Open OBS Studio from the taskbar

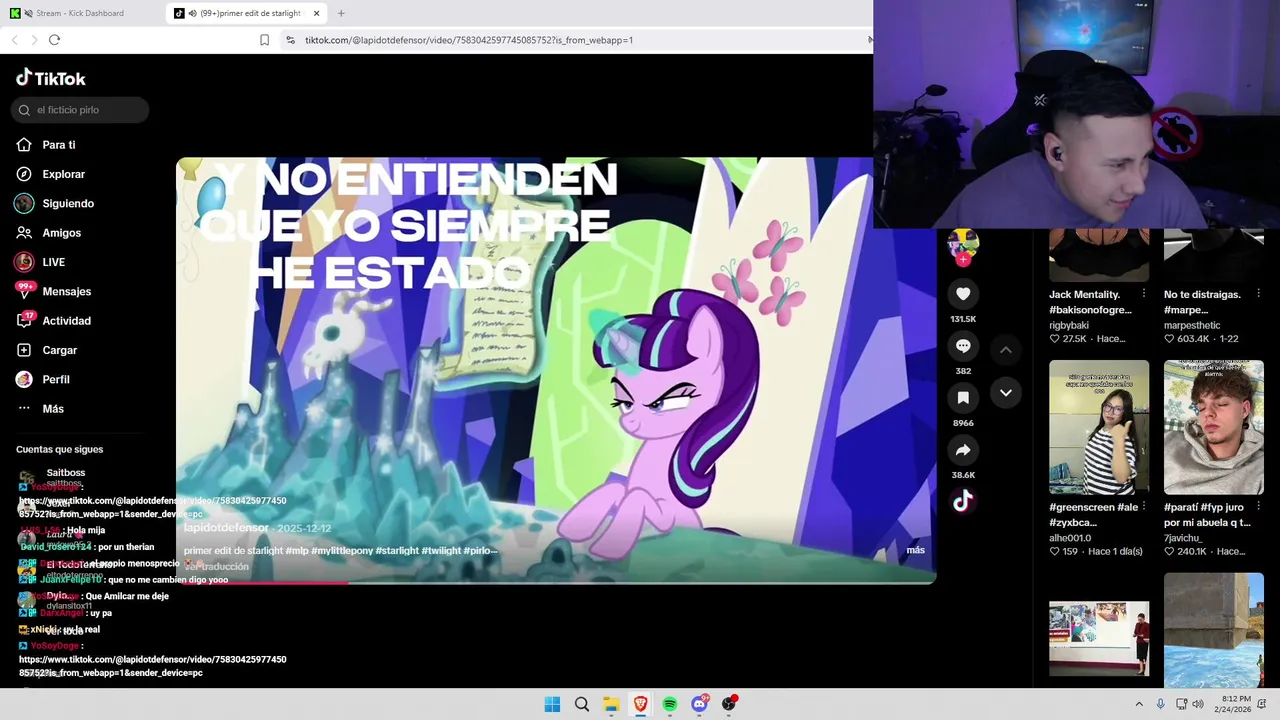point(729,704)
